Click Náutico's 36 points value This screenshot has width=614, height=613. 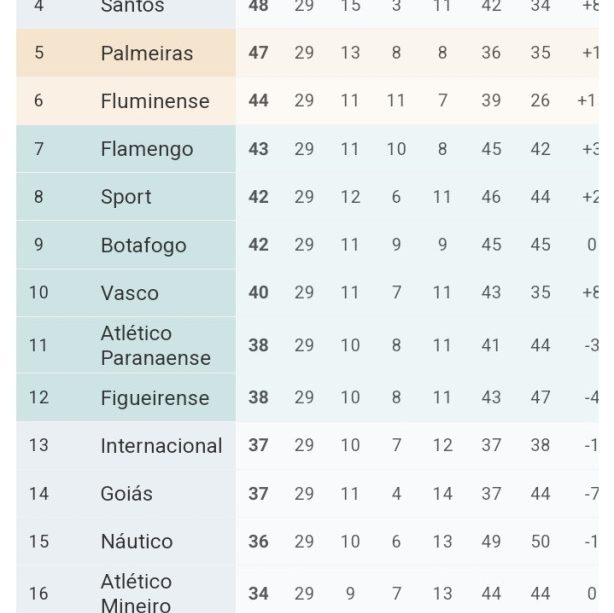258,542
